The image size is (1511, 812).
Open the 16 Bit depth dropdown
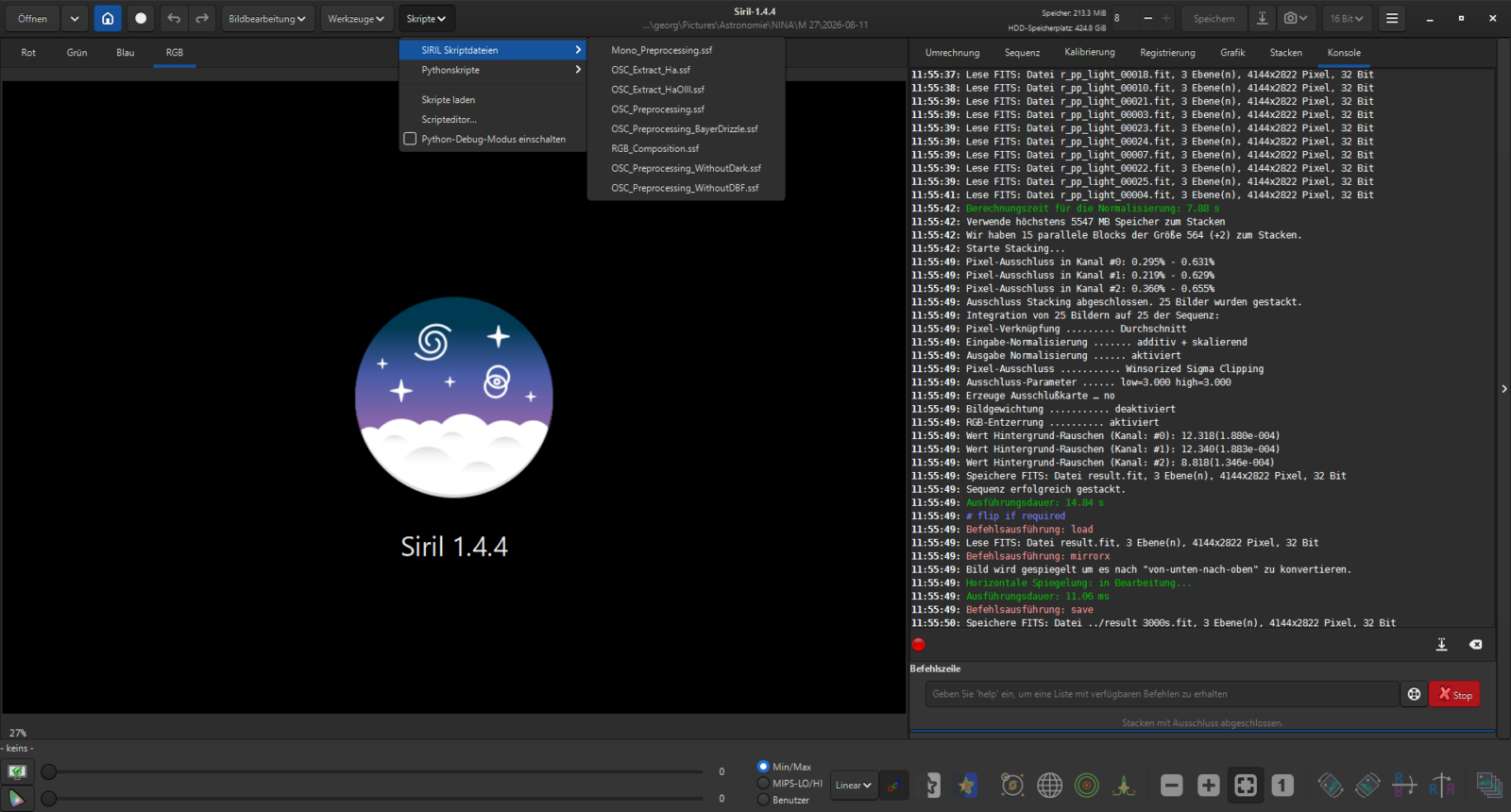1347,18
